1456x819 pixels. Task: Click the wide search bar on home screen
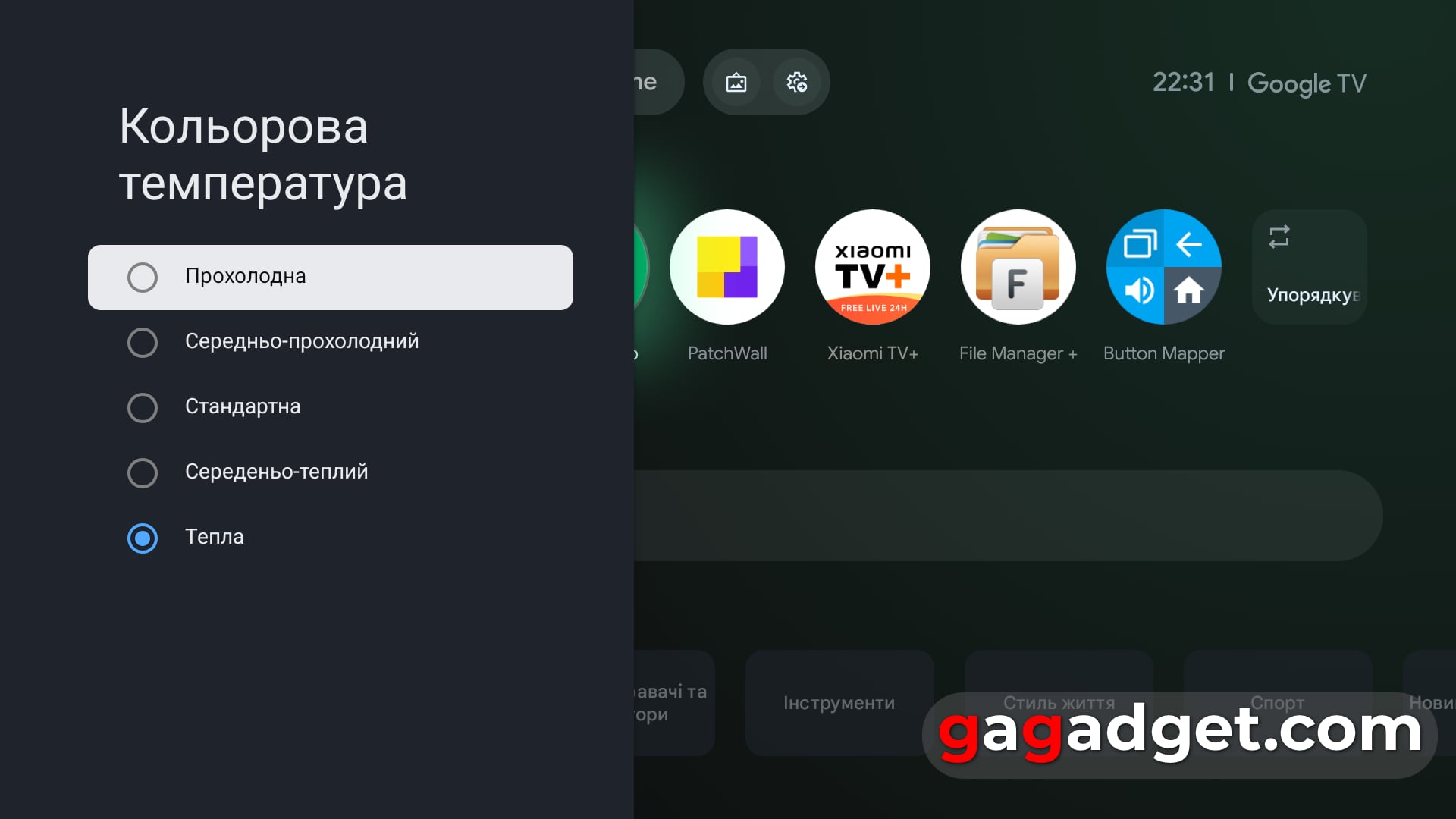pyautogui.click(x=1008, y=516)
